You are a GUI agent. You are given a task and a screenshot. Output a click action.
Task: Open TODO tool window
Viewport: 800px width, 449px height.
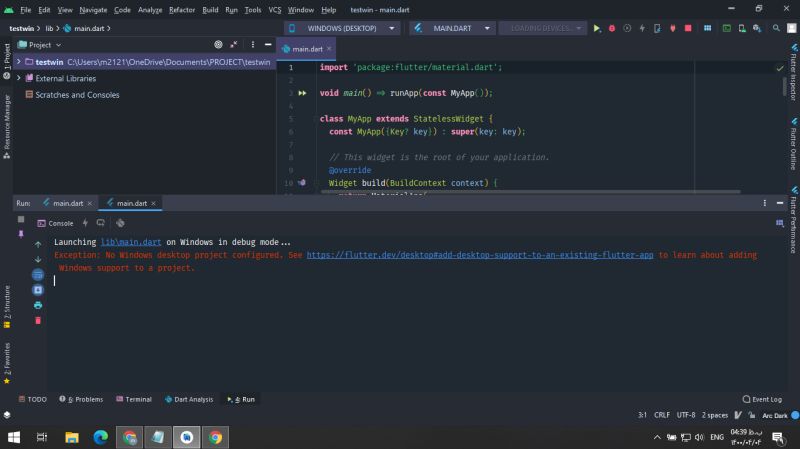click(33, 399)
